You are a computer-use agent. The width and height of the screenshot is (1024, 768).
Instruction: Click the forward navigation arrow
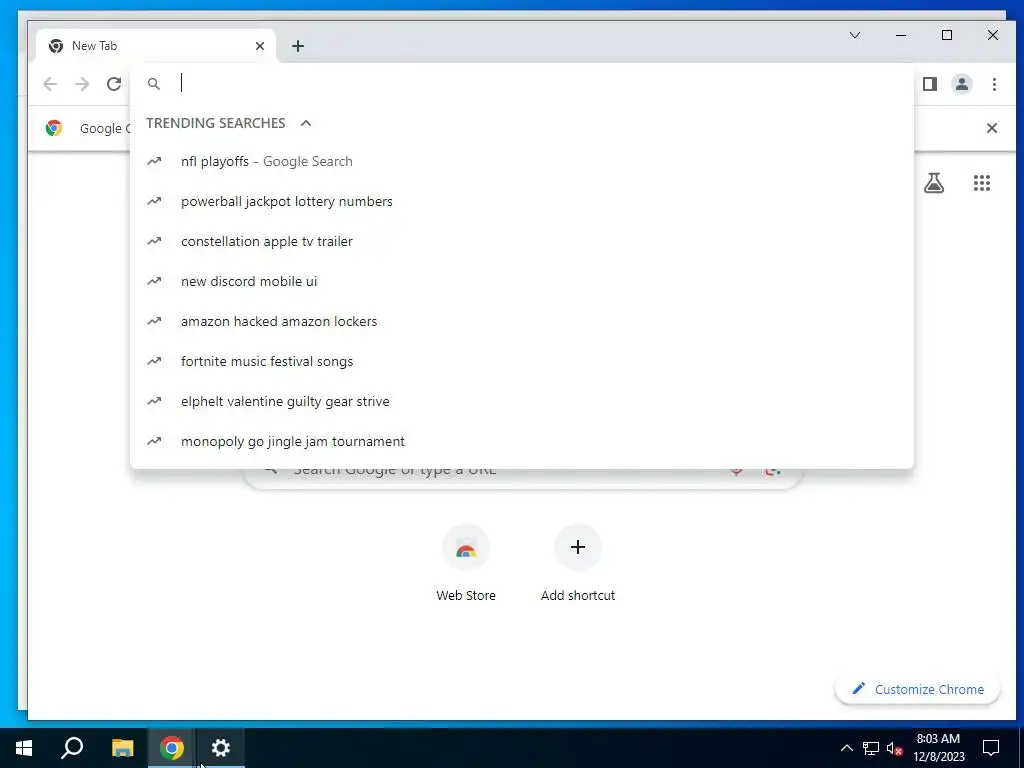point(82,84)
